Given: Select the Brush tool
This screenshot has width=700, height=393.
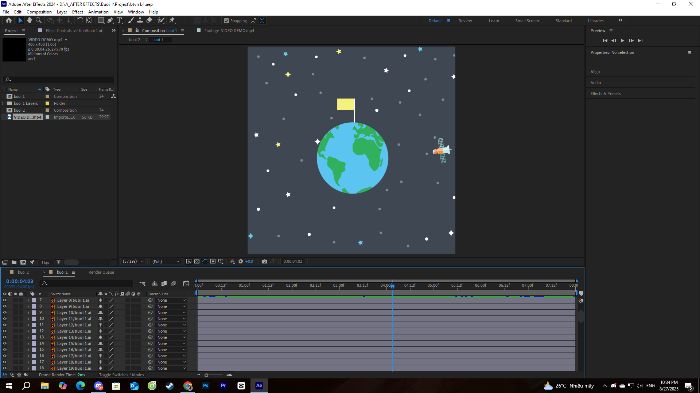Looking at the screenshot, I should click(x=131, y=21).
